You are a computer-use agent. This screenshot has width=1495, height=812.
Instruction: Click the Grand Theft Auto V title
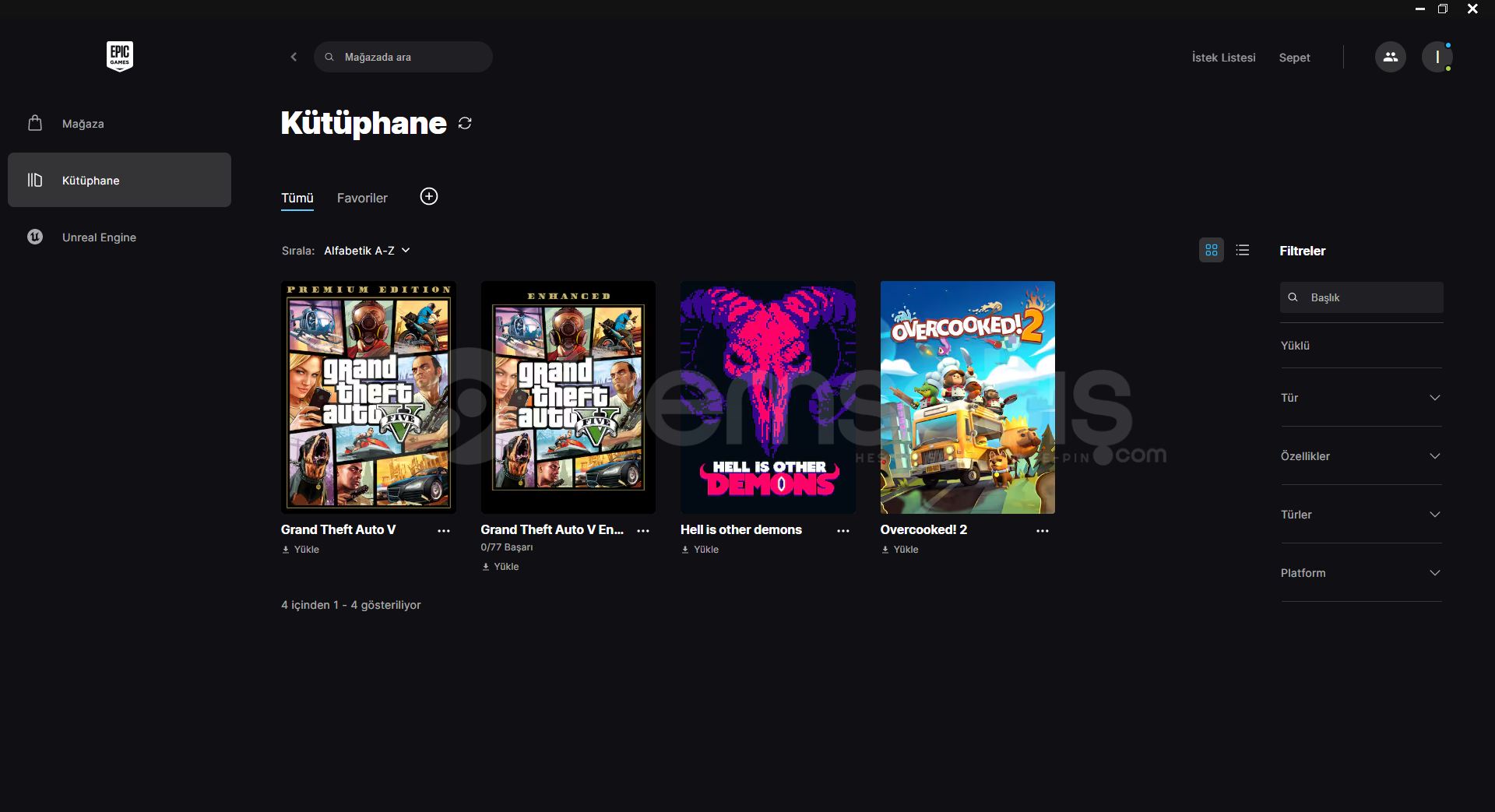[339, 529]
